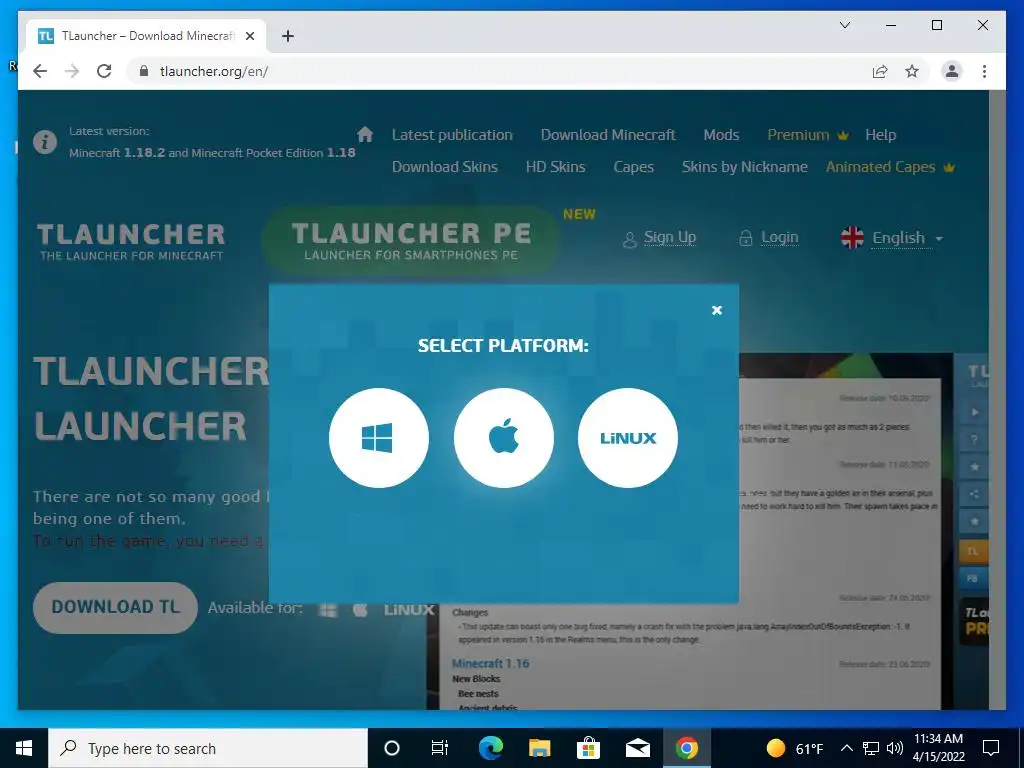The height and width of the screenshot is (768, 1024).
Task: Open Skins by Nickname link
Action: click(744, 167)
